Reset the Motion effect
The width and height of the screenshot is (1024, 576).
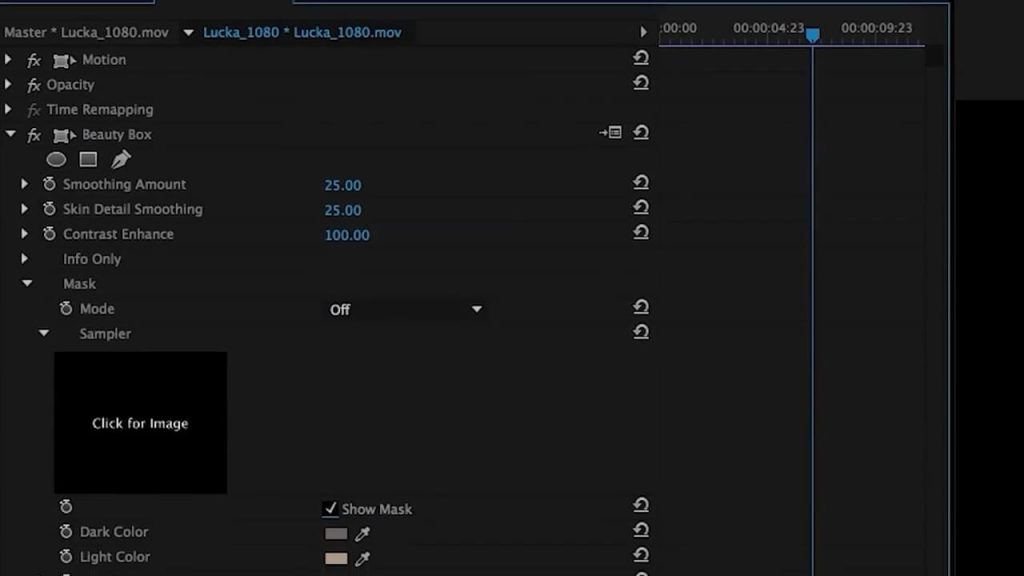tap(641, 58)
